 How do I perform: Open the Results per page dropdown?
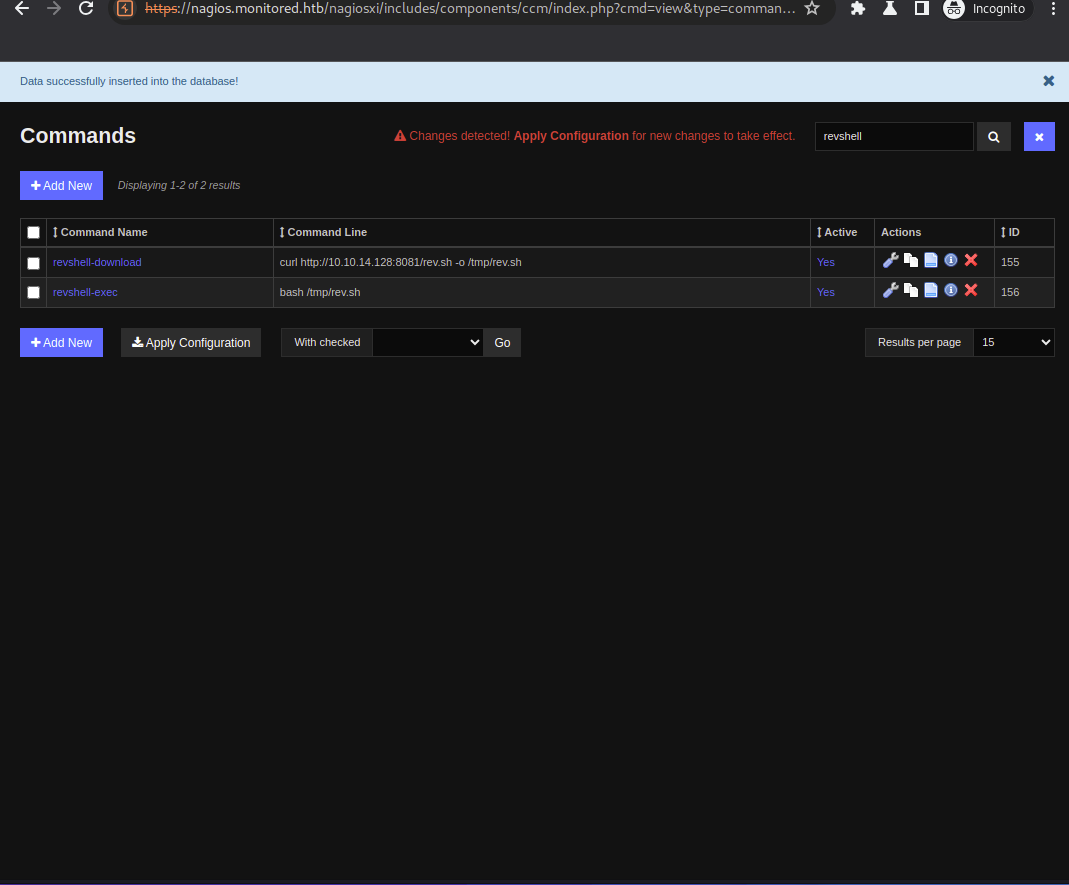tap(1014, 342)
